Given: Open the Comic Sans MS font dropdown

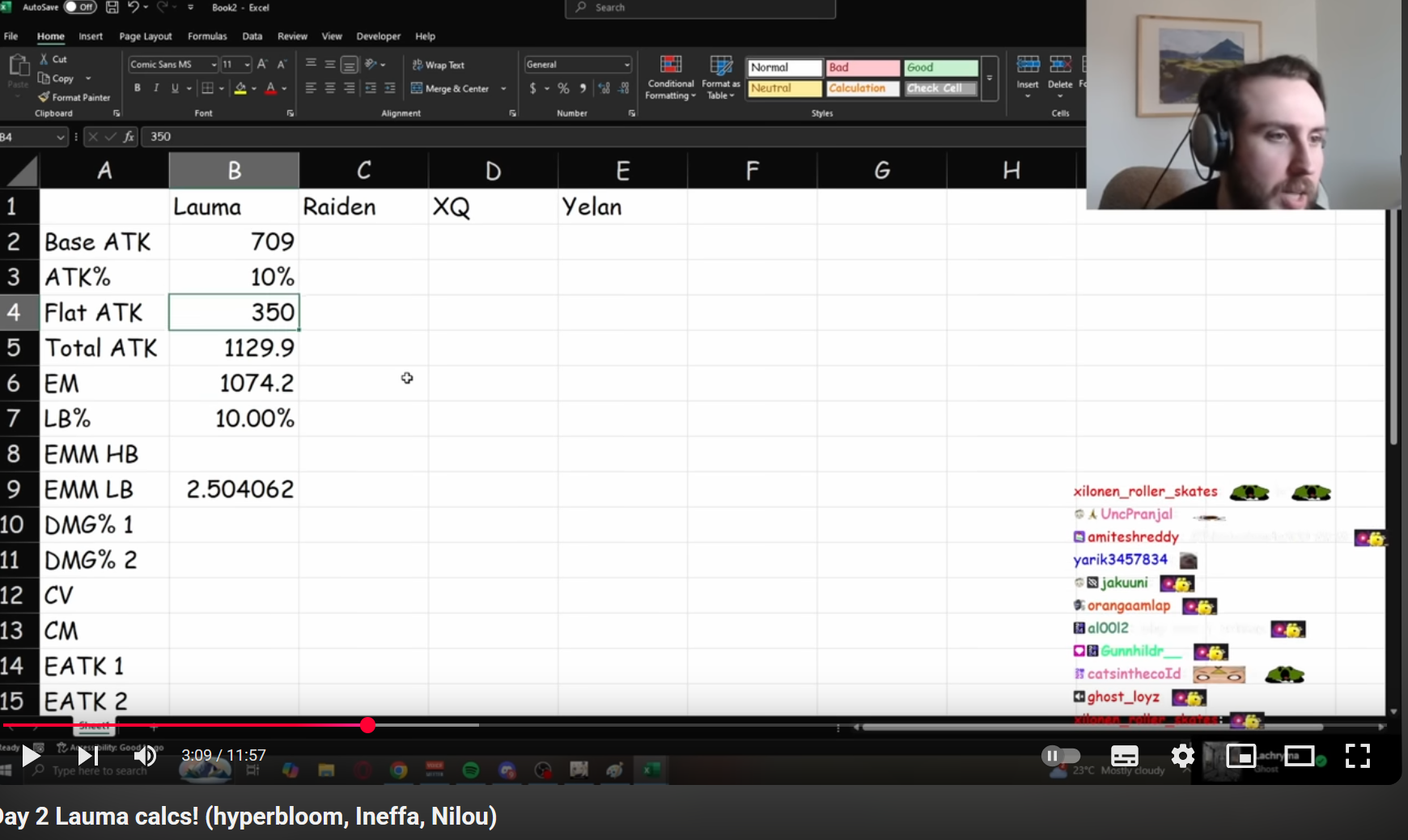Looking at the screenshot, I should pos(214,65).
